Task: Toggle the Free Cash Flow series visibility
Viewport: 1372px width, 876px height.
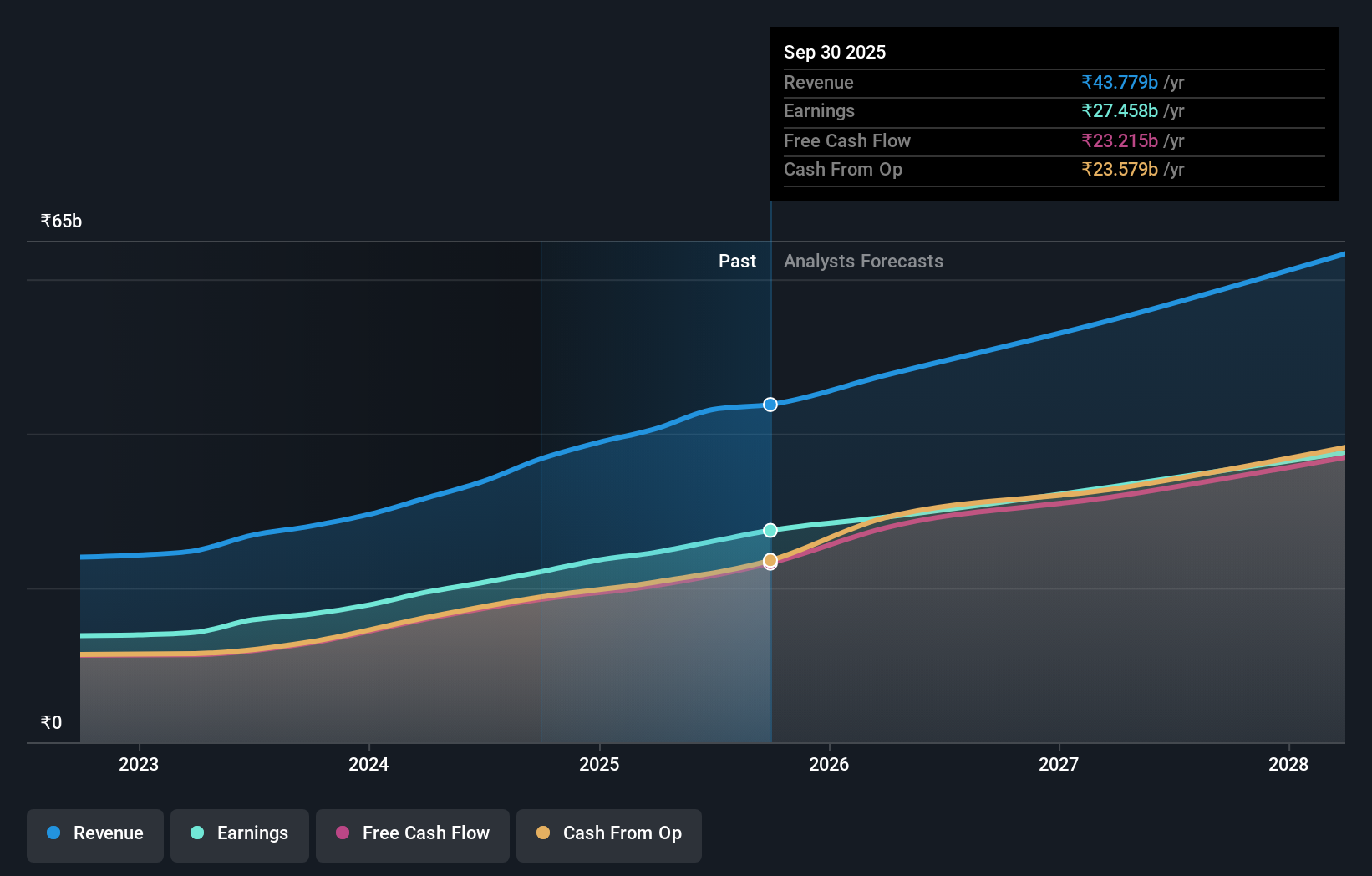Action: click(x=412, y=833)
